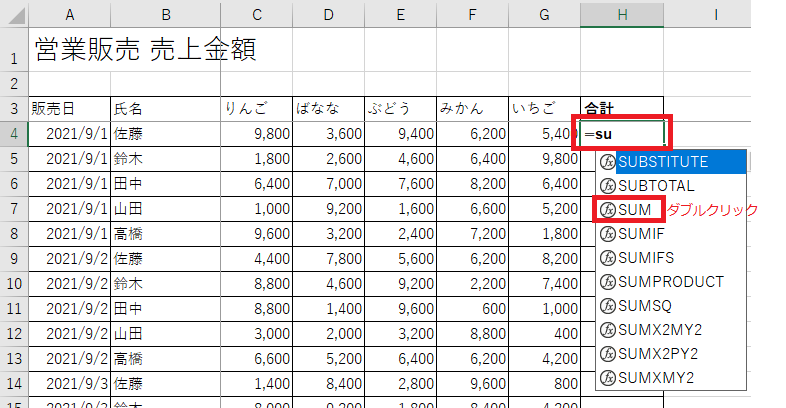Image resolution: width=786 pixels, height=408 pixels.
Task: Click cell H4 containing =su
Action: (622, 134)
